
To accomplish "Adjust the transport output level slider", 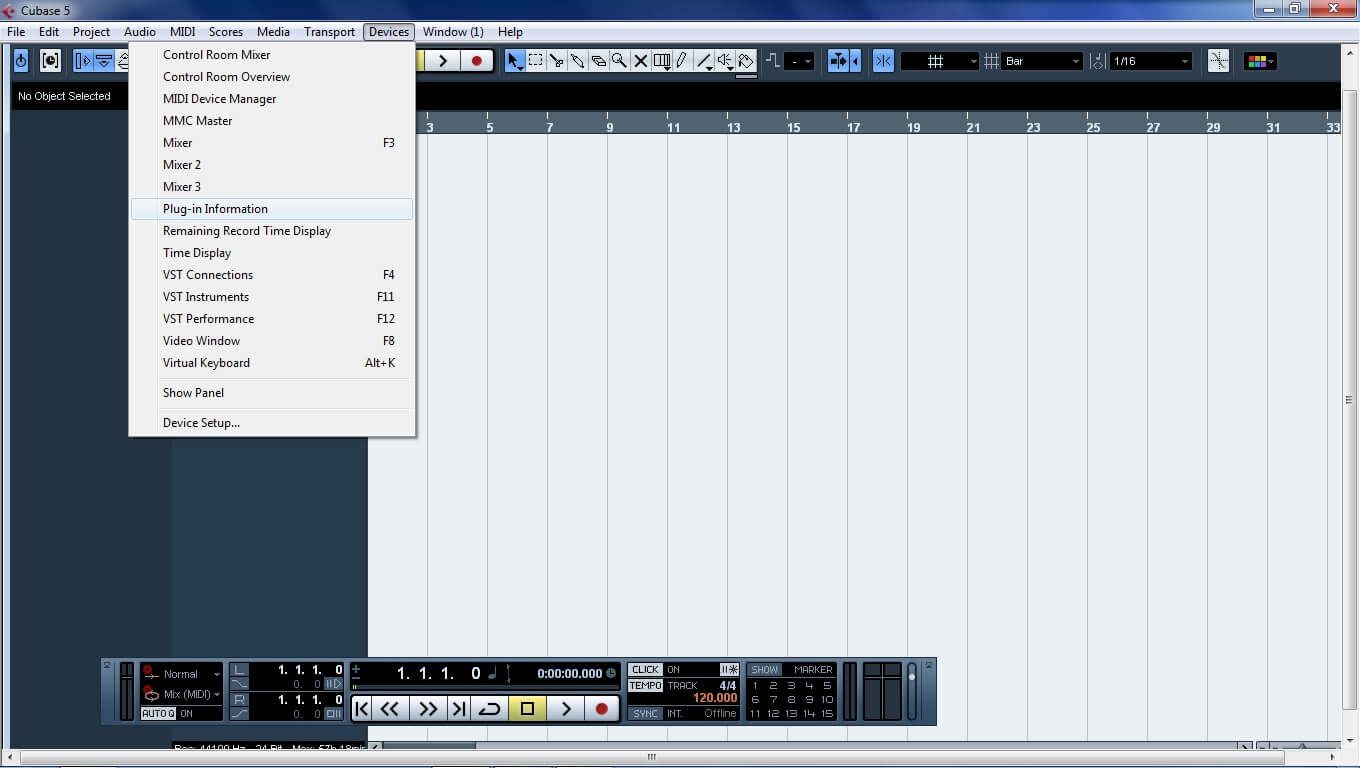I will click(x=911, y=690).
